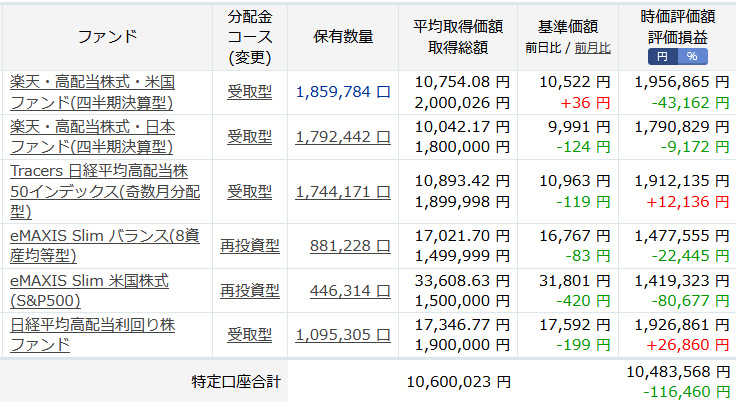Select total market value 10,483,568 円
The width and height of the screenshot is (736, 402).
coord(678,372)
